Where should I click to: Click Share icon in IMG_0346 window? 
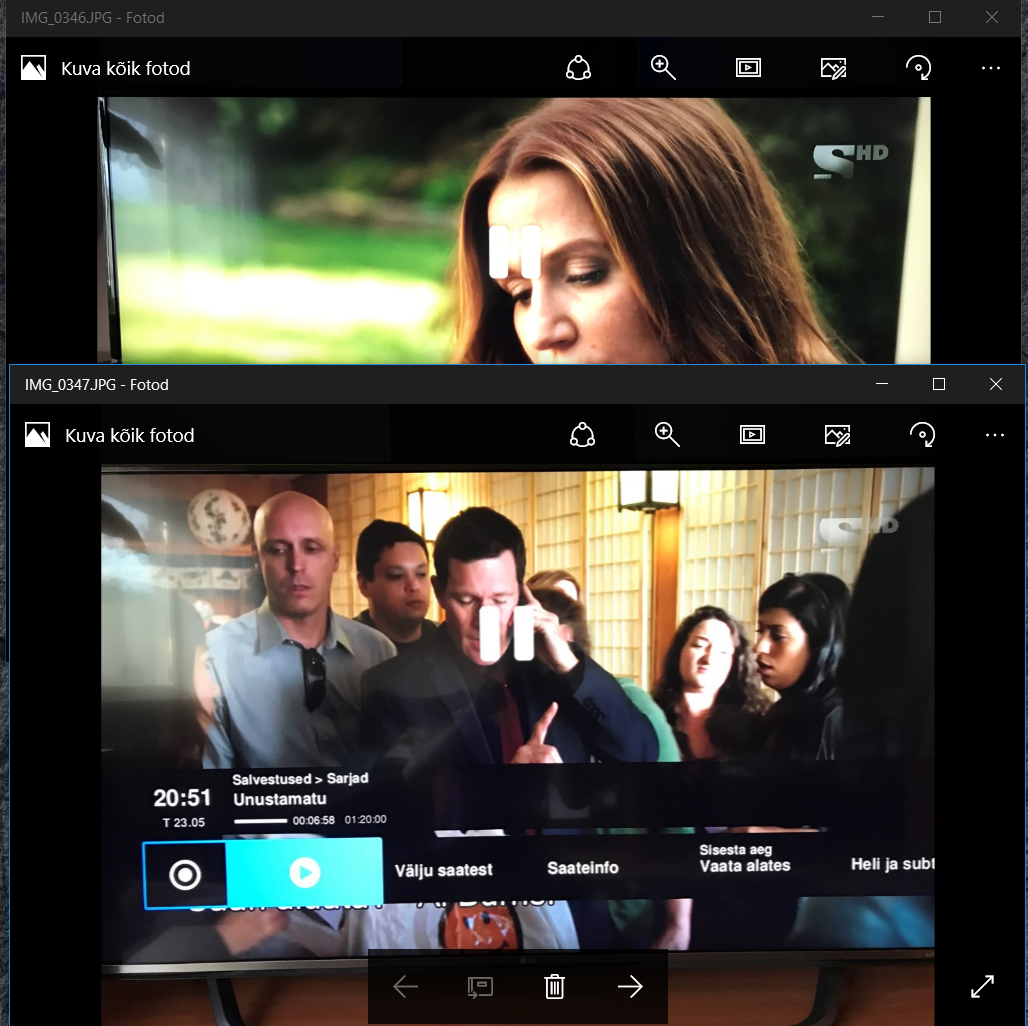[x=578, y=68]
